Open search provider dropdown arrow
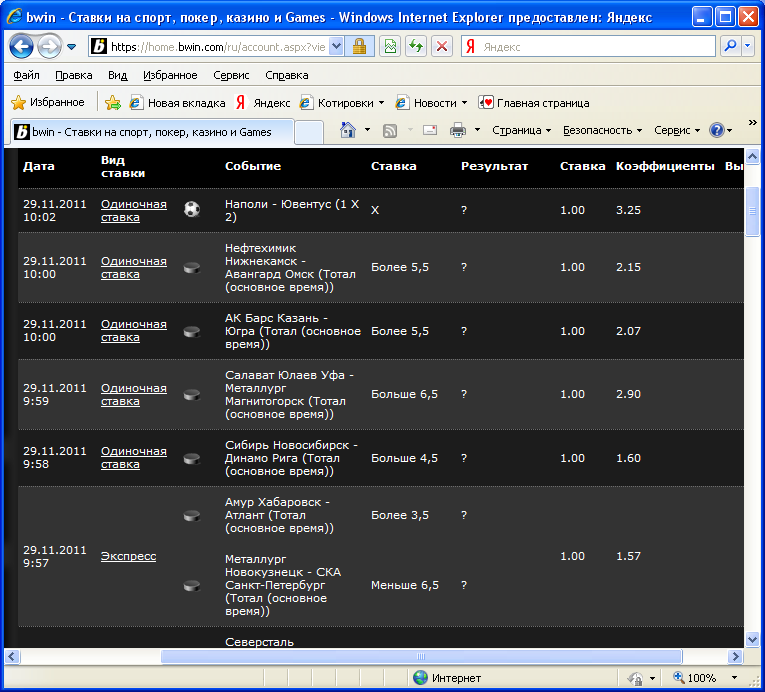This screenshot has height=692, width=765. point(748,46)
